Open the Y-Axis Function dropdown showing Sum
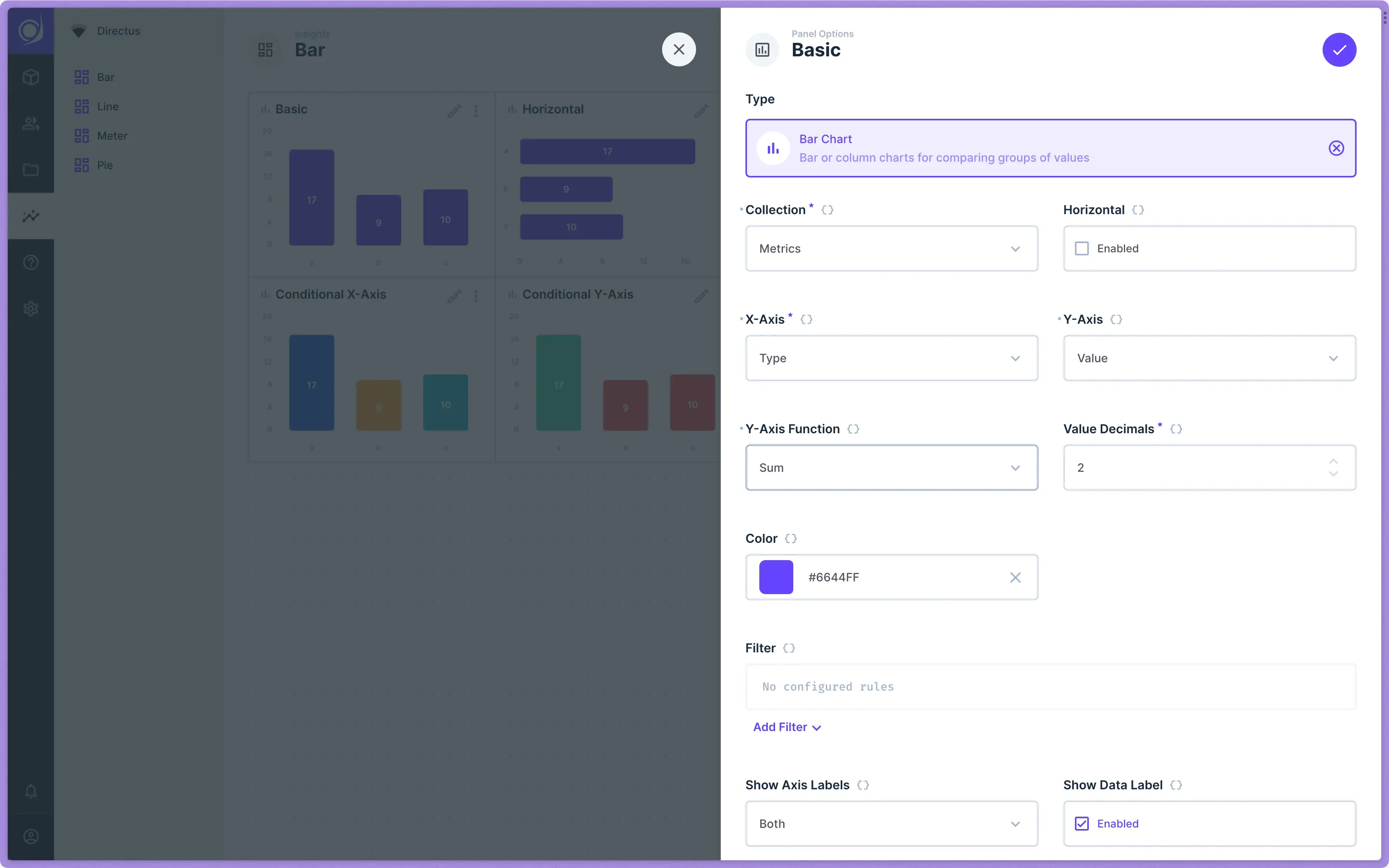This screenshot has width=1389, height=868. coord(891,468)
